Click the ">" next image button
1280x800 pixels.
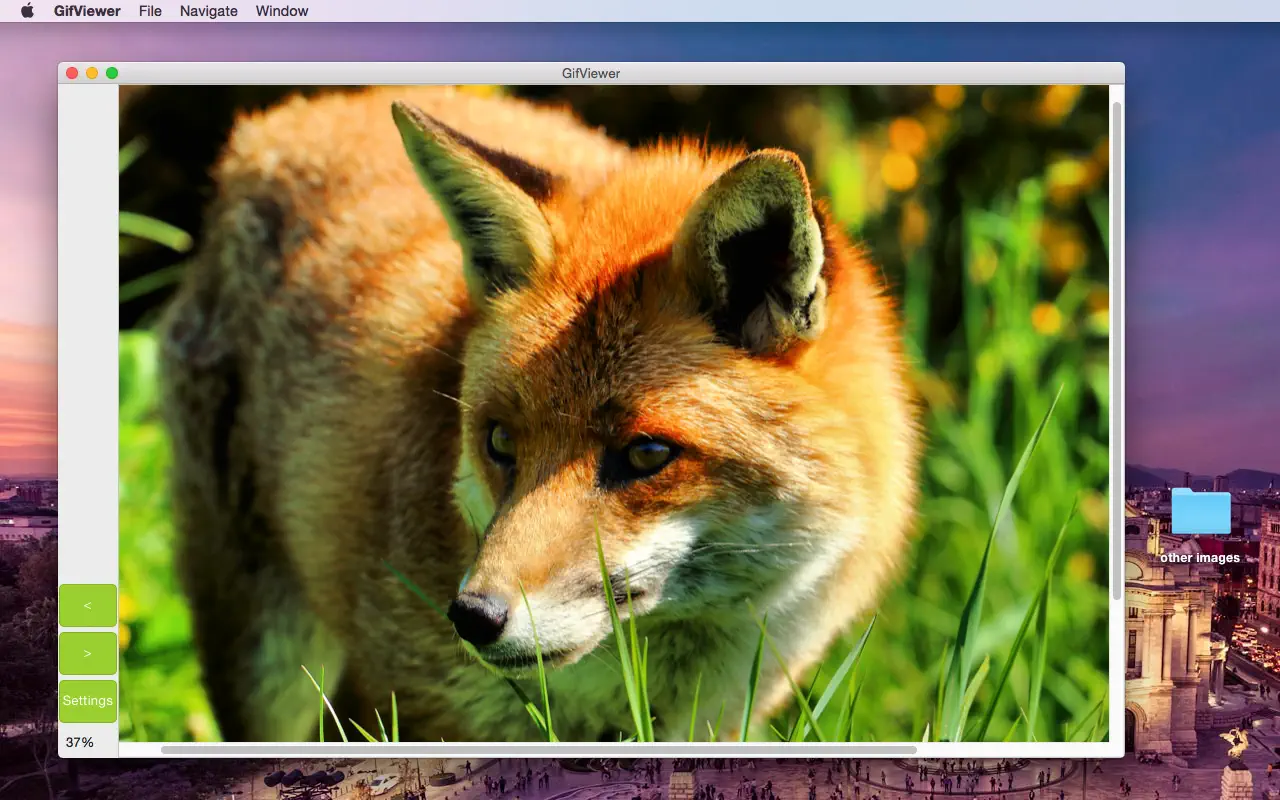click(87, 652)
